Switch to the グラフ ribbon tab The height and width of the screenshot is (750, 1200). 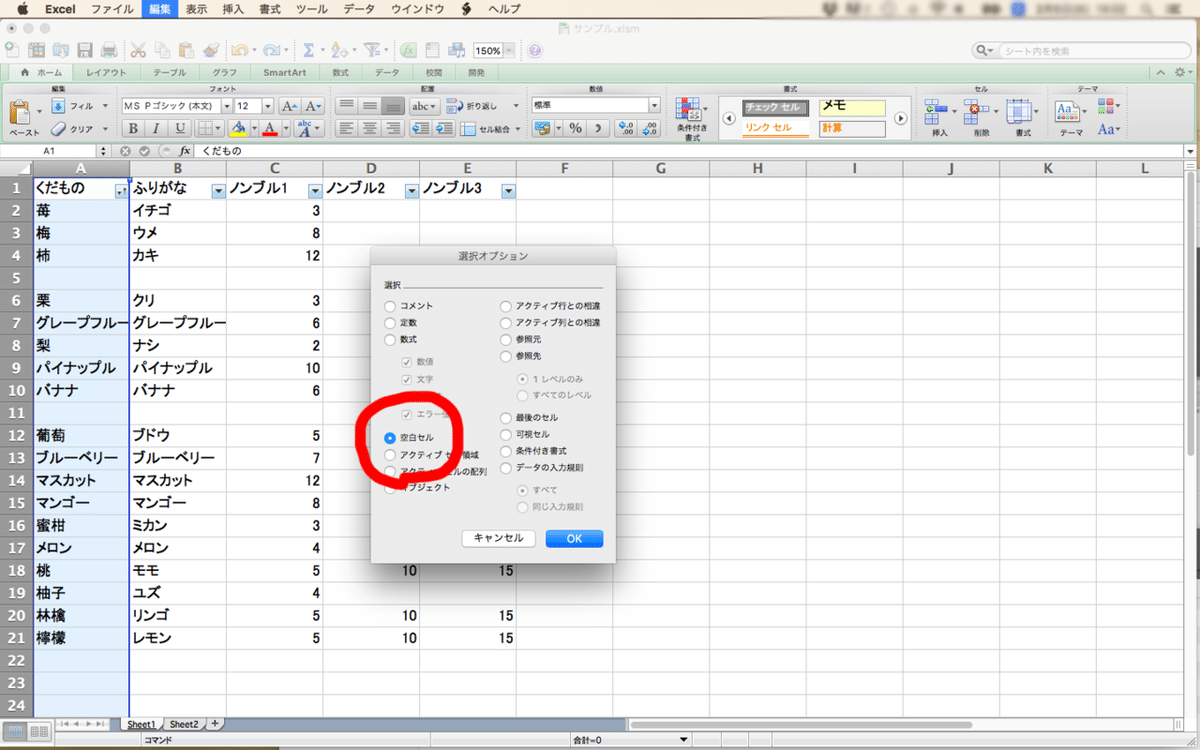[x=225, y=73]
